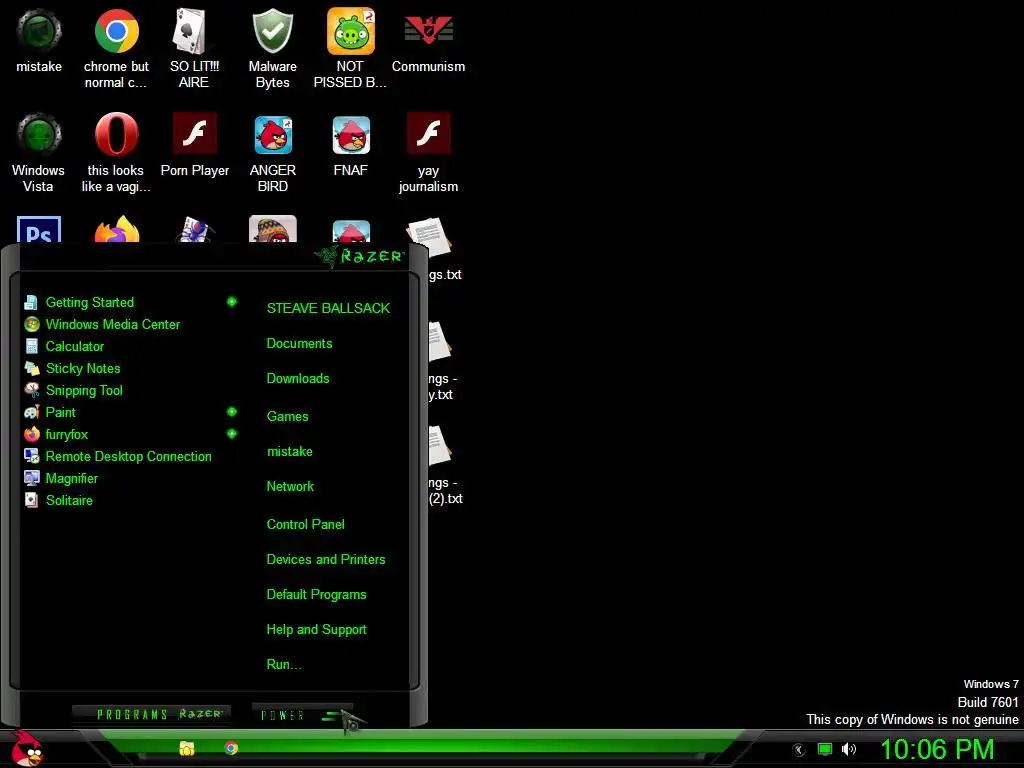
Task: Open Default Programs
Action: pyautogui.click(x=316, y=595)
